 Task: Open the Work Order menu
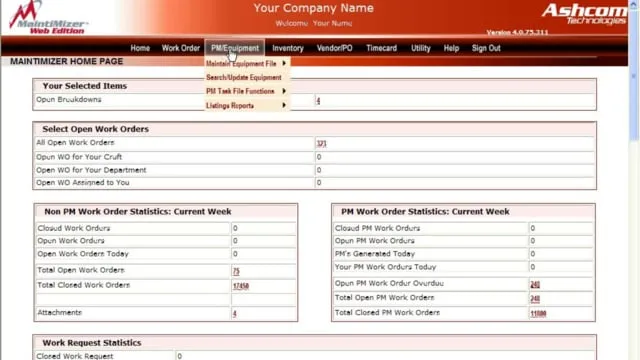point(180,48)
